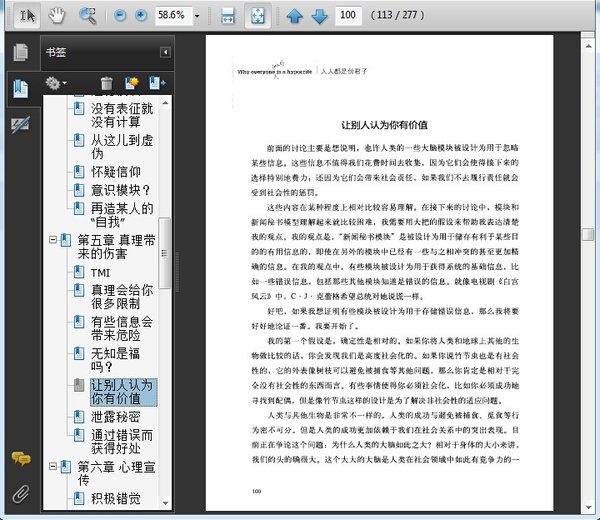Jump to bookmark 没有表征就没有计算
600x520 pixels.
[x=122, y=115]
